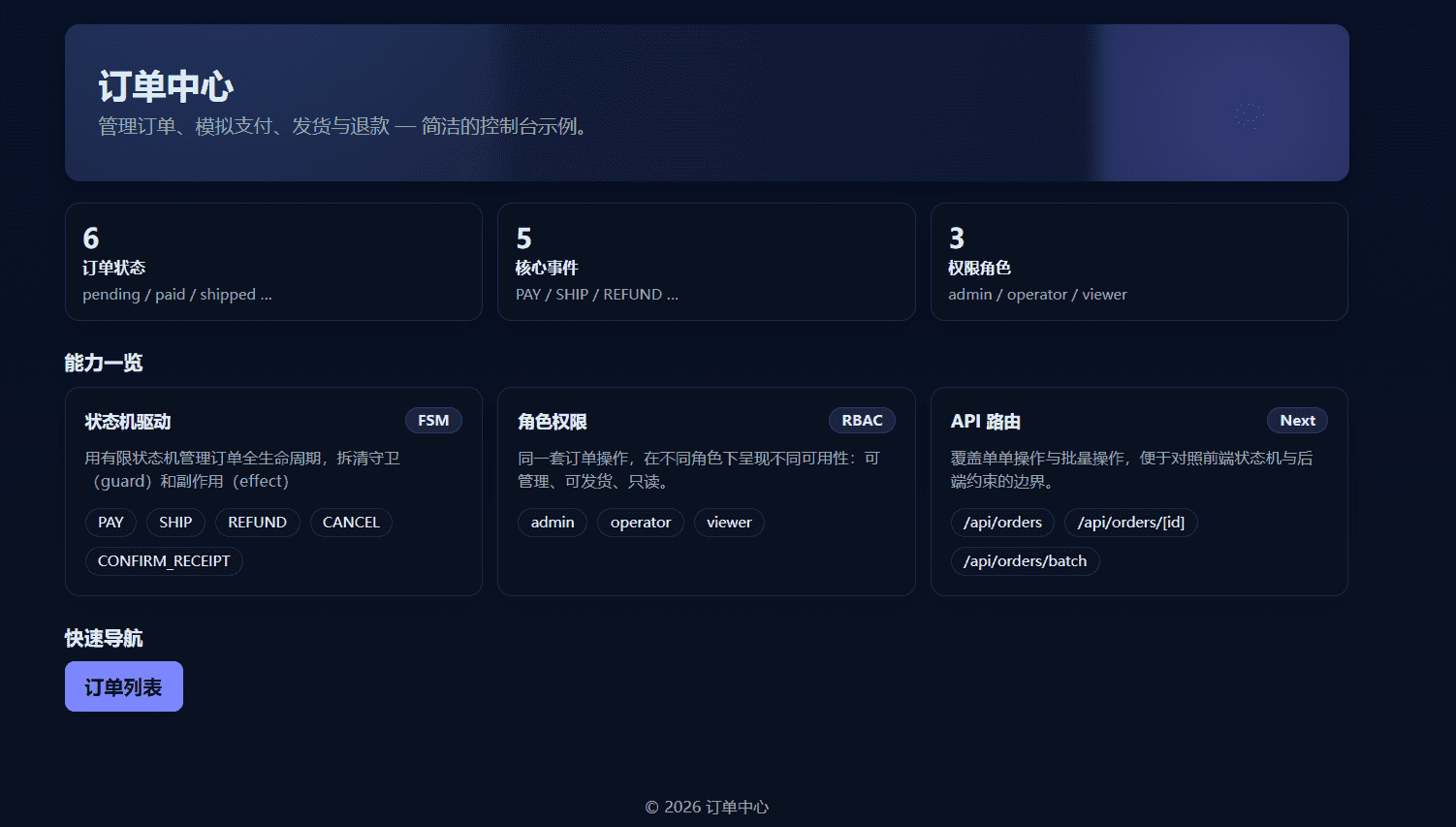The image size is (1456, 827).
Task: Open the 订单列表 button
Action: [123, 686]
